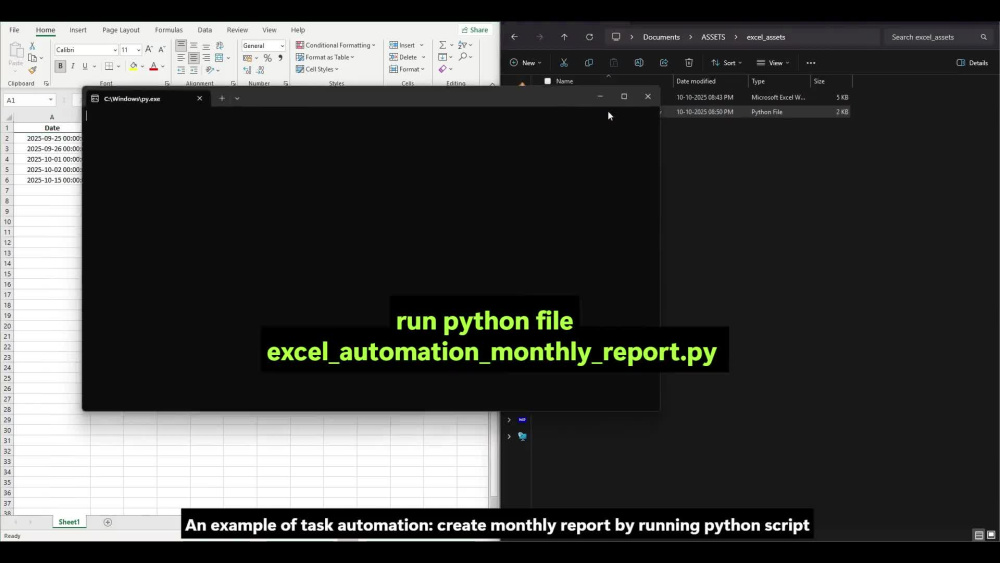Click the Delete trash icon in File Explorer

[x=689, y=62]
